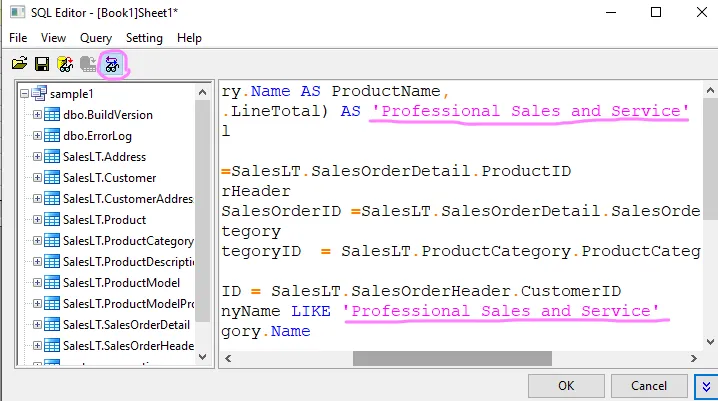Open the Help menu

(x=189, y=38)
